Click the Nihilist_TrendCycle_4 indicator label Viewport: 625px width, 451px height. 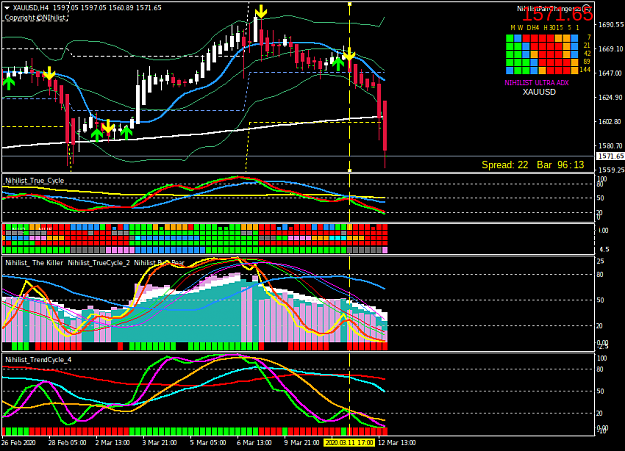tap(38, 360)
